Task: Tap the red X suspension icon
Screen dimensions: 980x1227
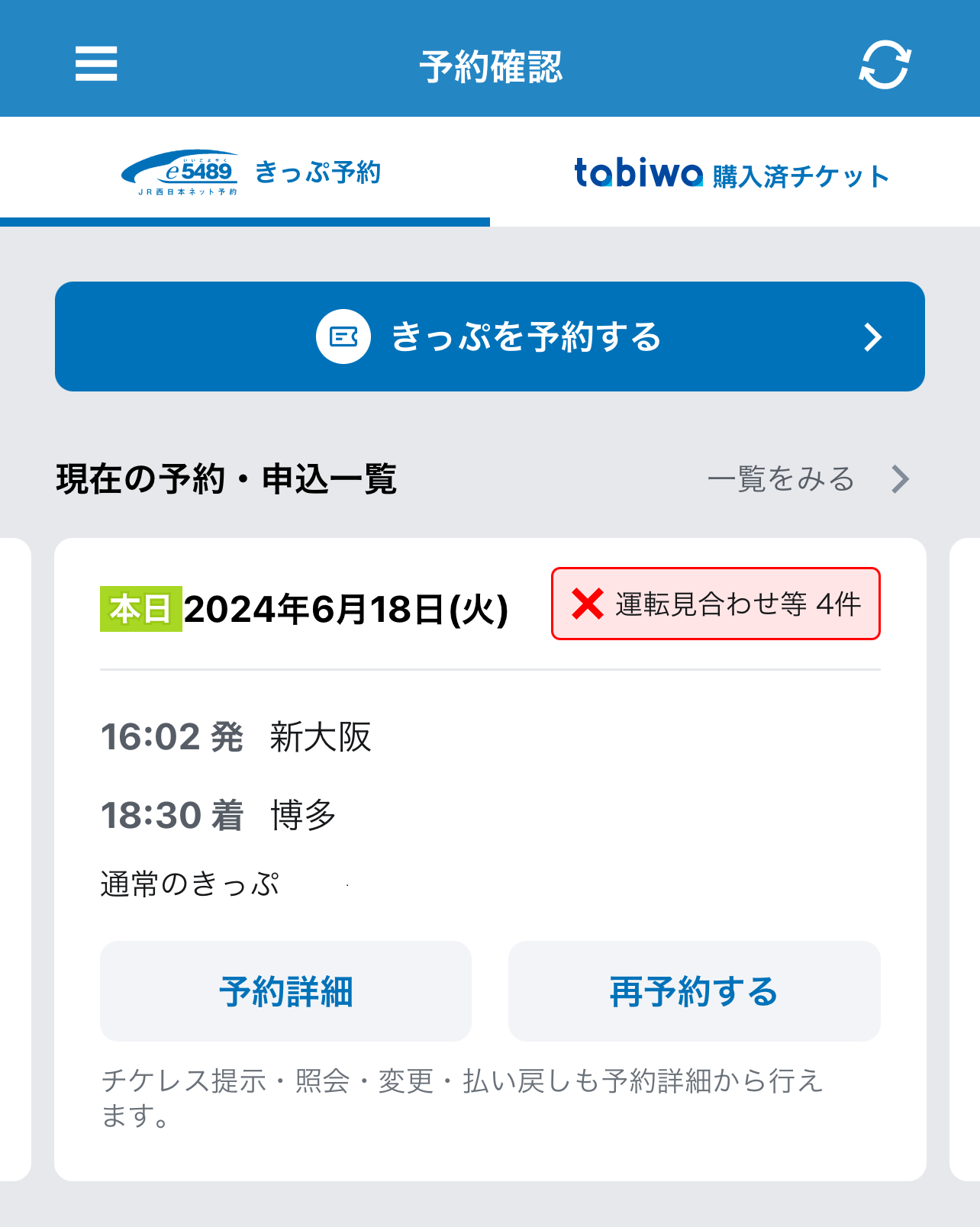Action: 588,604
